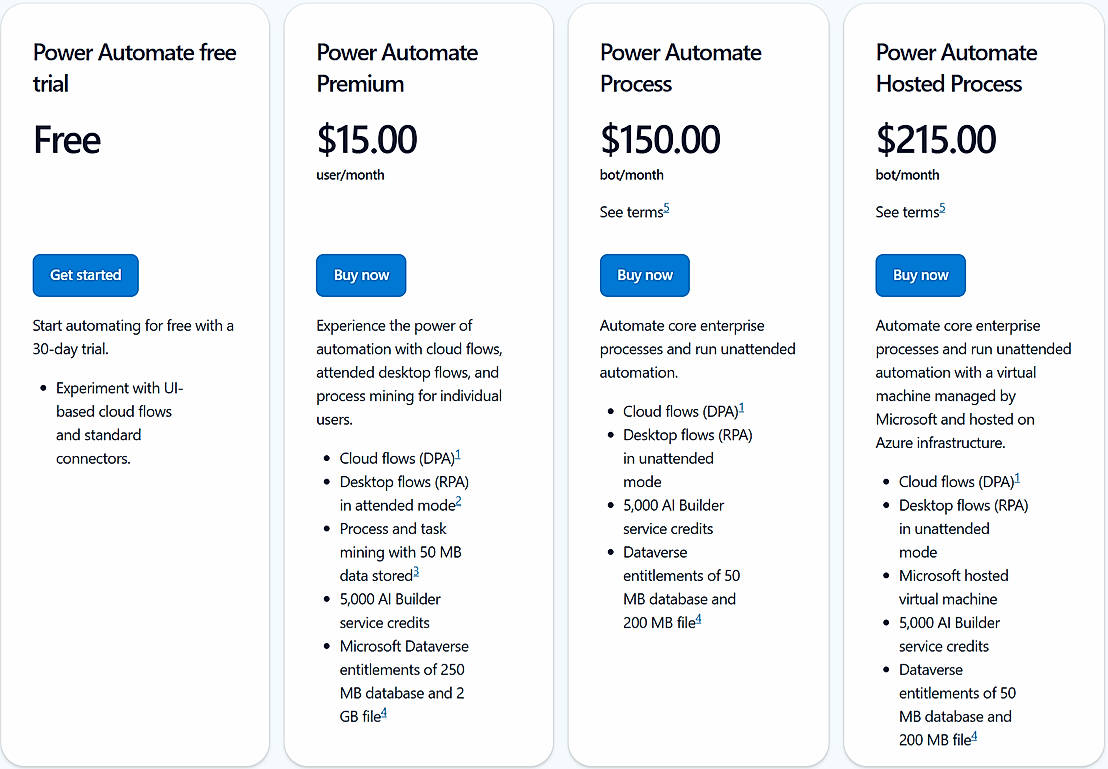Open footnote 1 in Power Automate Process card
The image size is (1108, 769).
[742, 408]
